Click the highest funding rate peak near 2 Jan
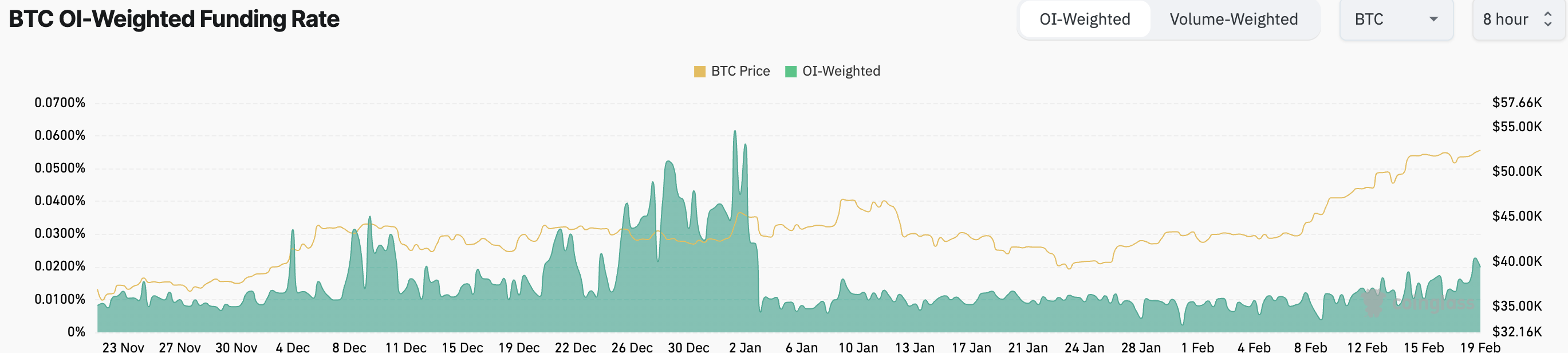 pyautogui.click(x=735, y=131)
